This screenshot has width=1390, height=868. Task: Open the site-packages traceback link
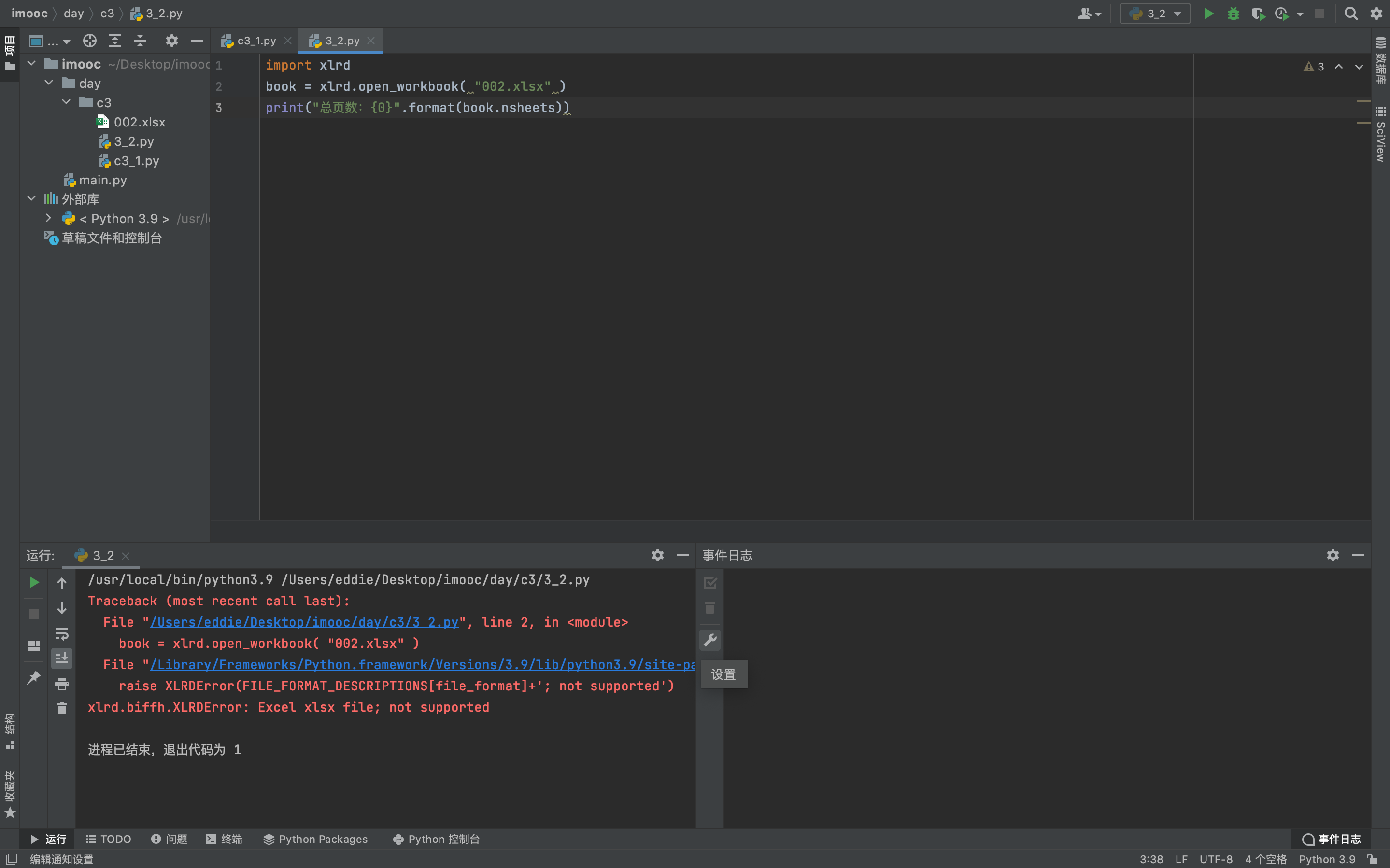423,665
